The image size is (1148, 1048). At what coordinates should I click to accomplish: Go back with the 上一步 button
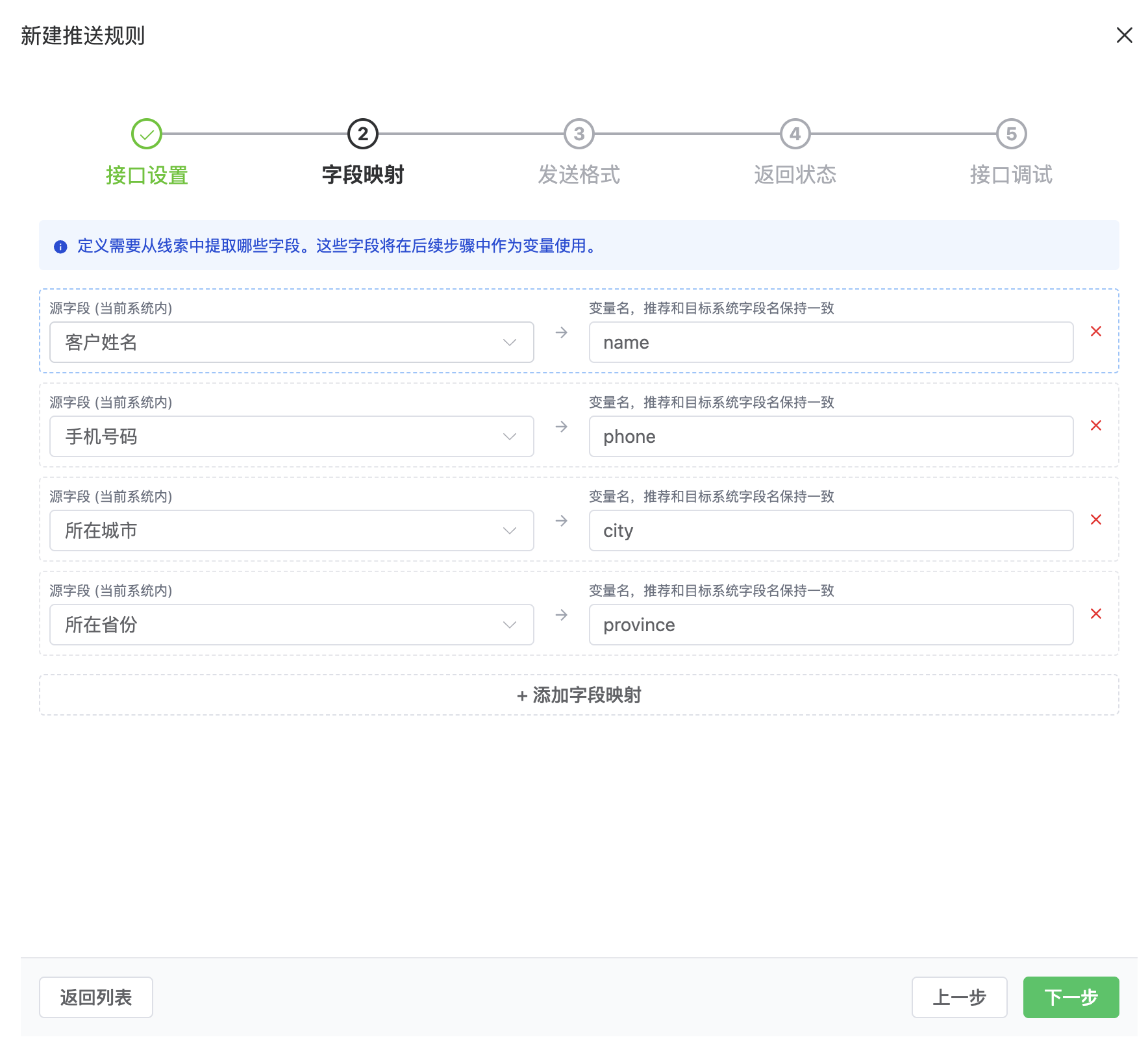tap(959, 997)
